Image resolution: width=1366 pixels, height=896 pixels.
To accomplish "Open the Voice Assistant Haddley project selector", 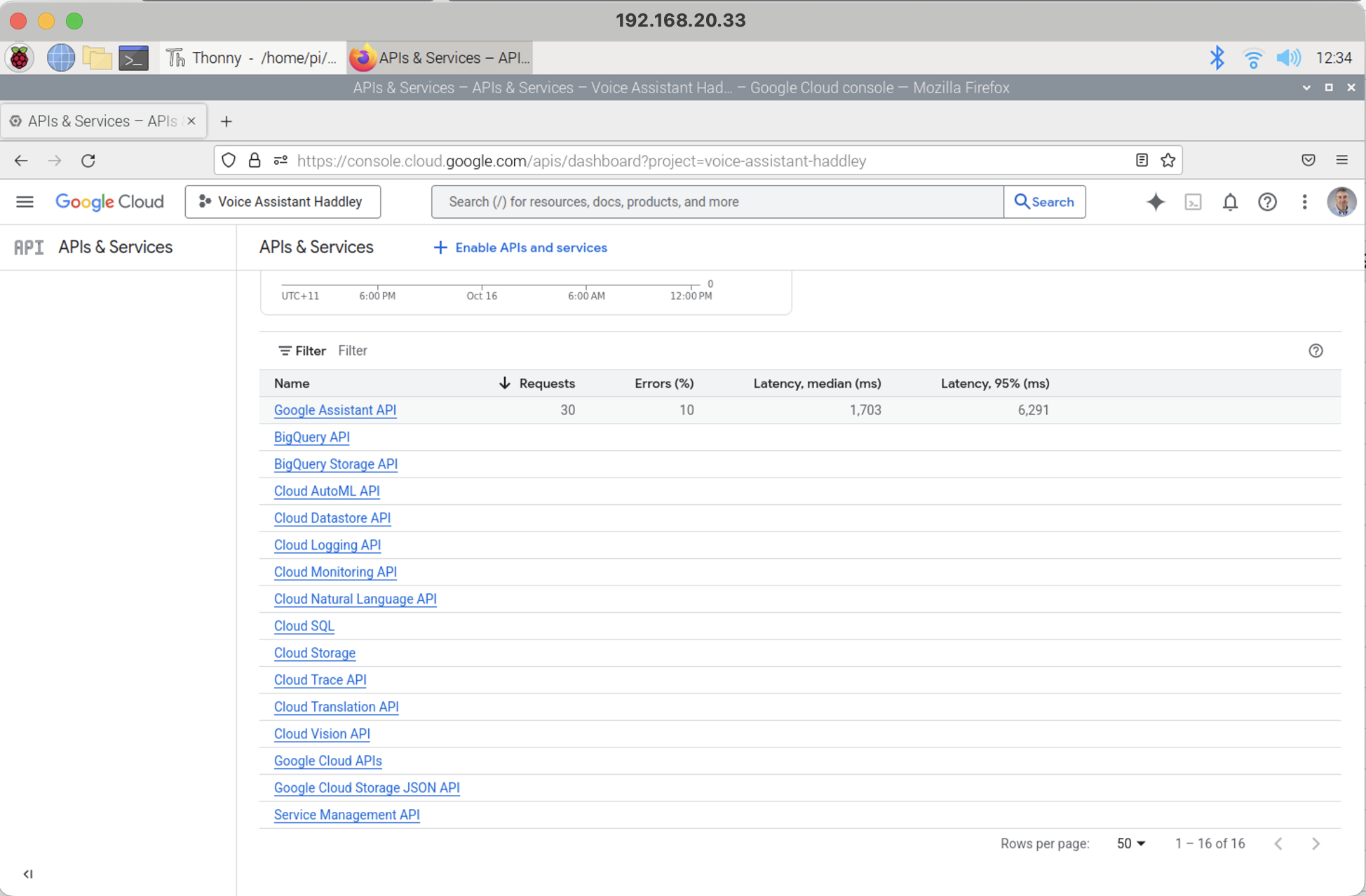I will tap(283, 202).
